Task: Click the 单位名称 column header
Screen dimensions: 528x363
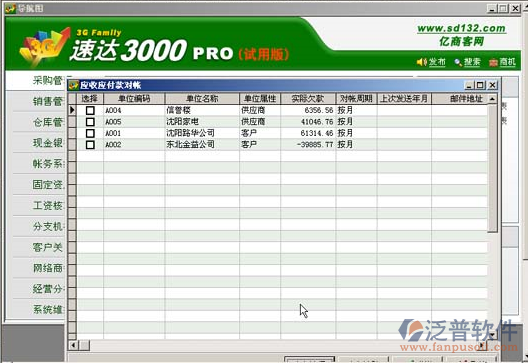Action: (202, 99)
